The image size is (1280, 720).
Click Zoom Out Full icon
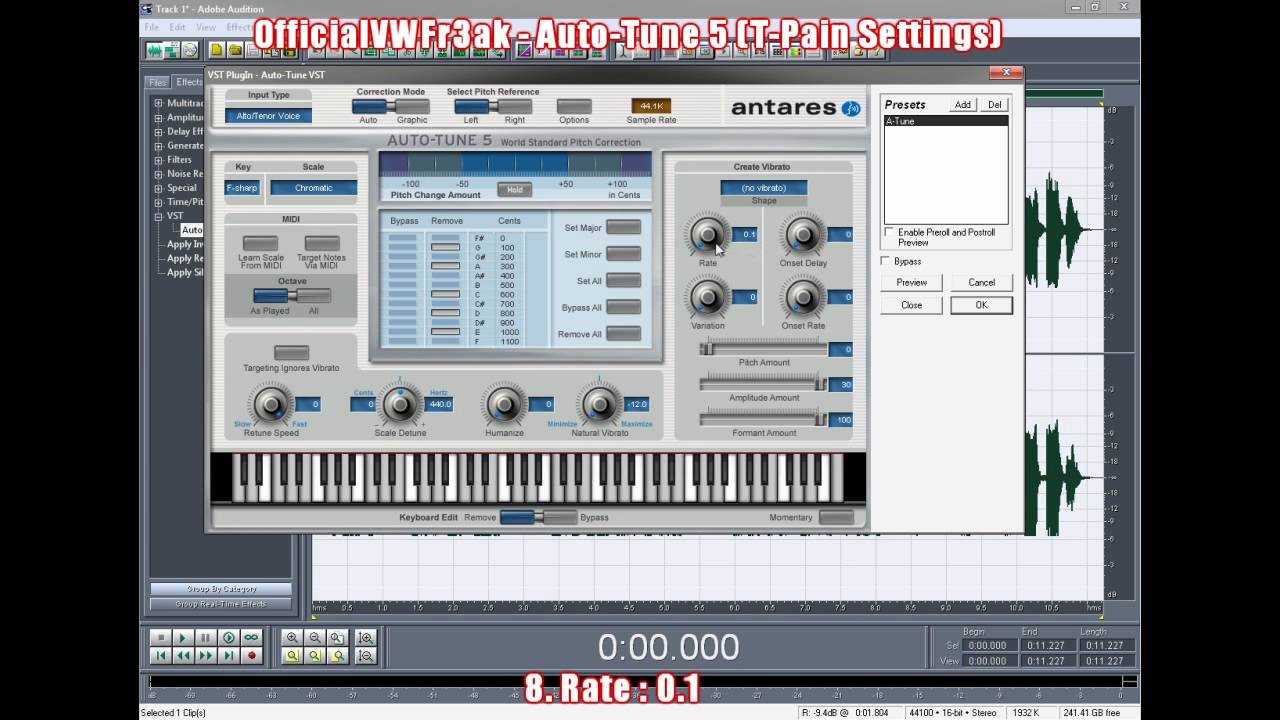point(338,638)
